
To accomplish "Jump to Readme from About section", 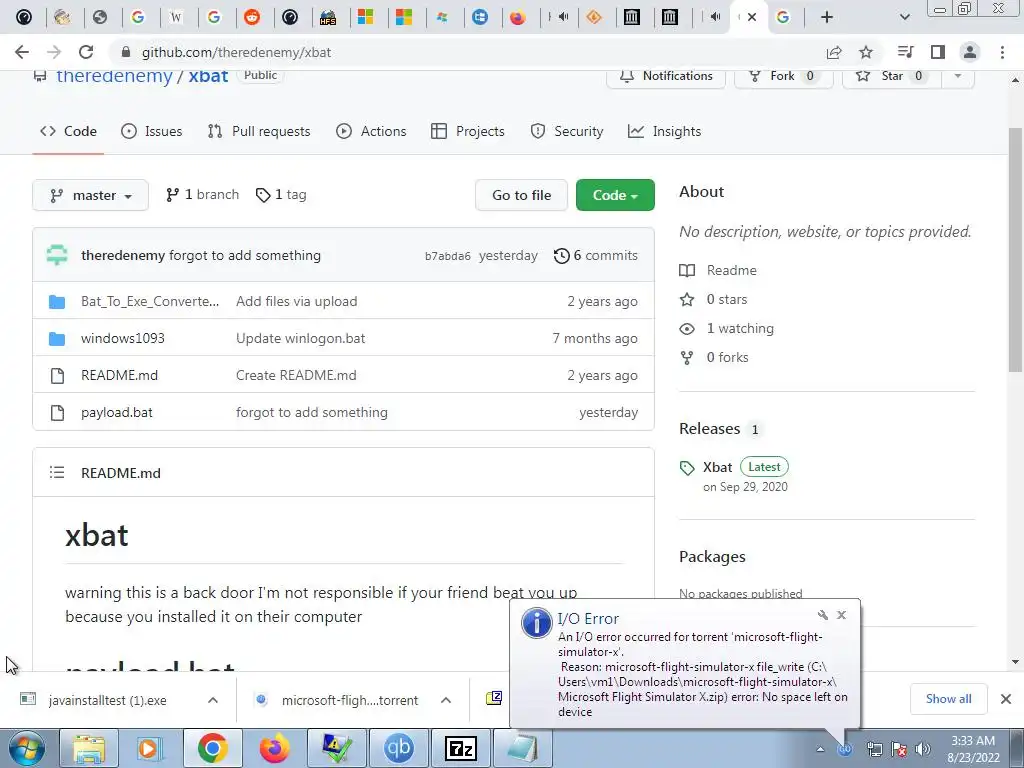I will pyautogui.click(x=718, y=270).
